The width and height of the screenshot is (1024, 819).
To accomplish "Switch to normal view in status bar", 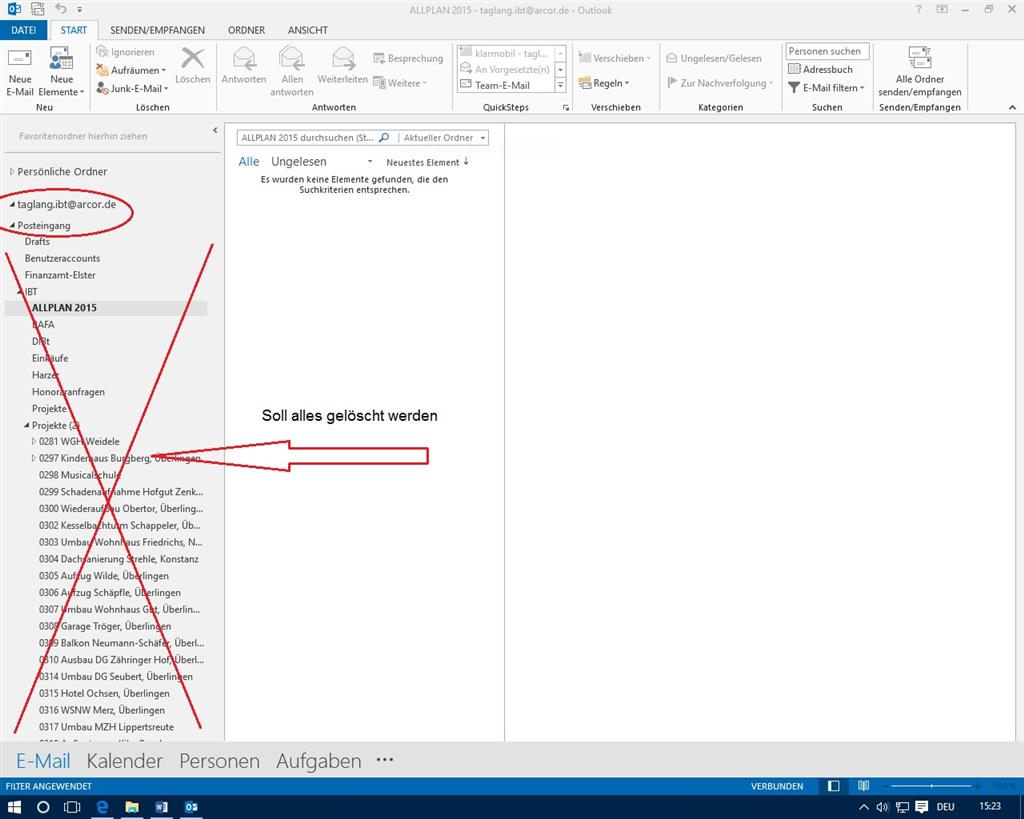I will (x=834, y=786).
